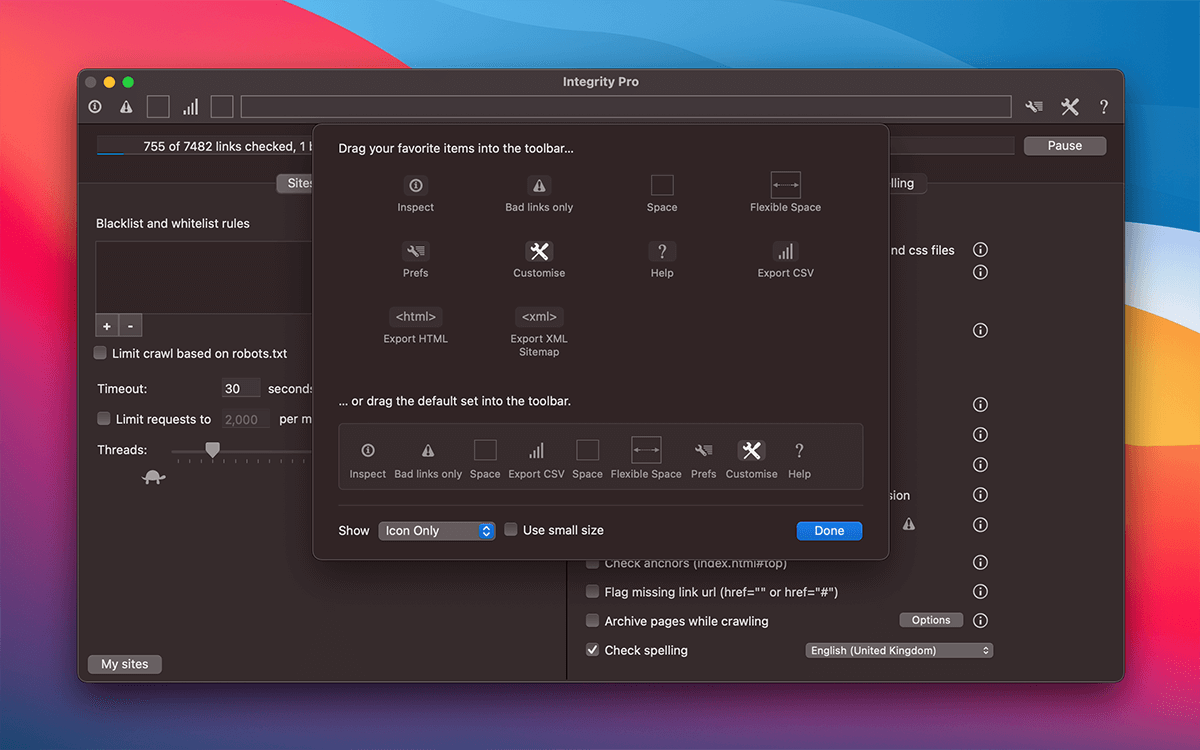Pick Flexible Space item in favorites palette
Image resolution: width=1200 pixels, height=750 pixels.
click(785, 192)
